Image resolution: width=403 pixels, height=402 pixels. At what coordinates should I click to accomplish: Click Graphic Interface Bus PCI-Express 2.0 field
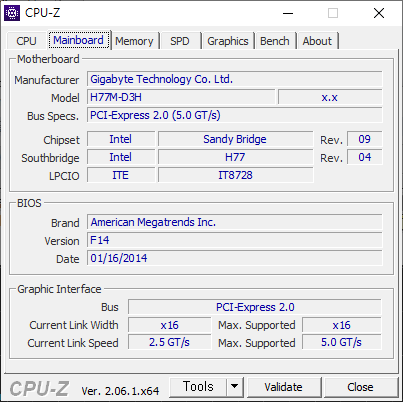tap(255, 307)
